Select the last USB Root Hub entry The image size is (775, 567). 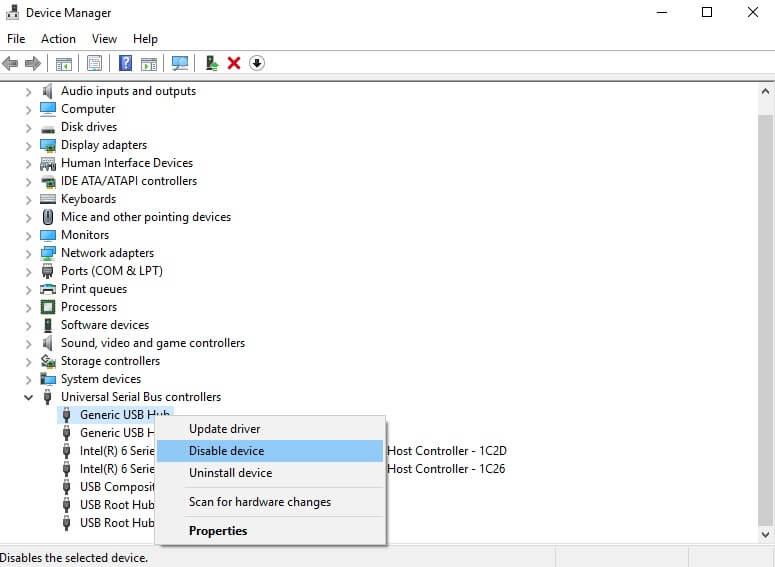click(117, 523)
